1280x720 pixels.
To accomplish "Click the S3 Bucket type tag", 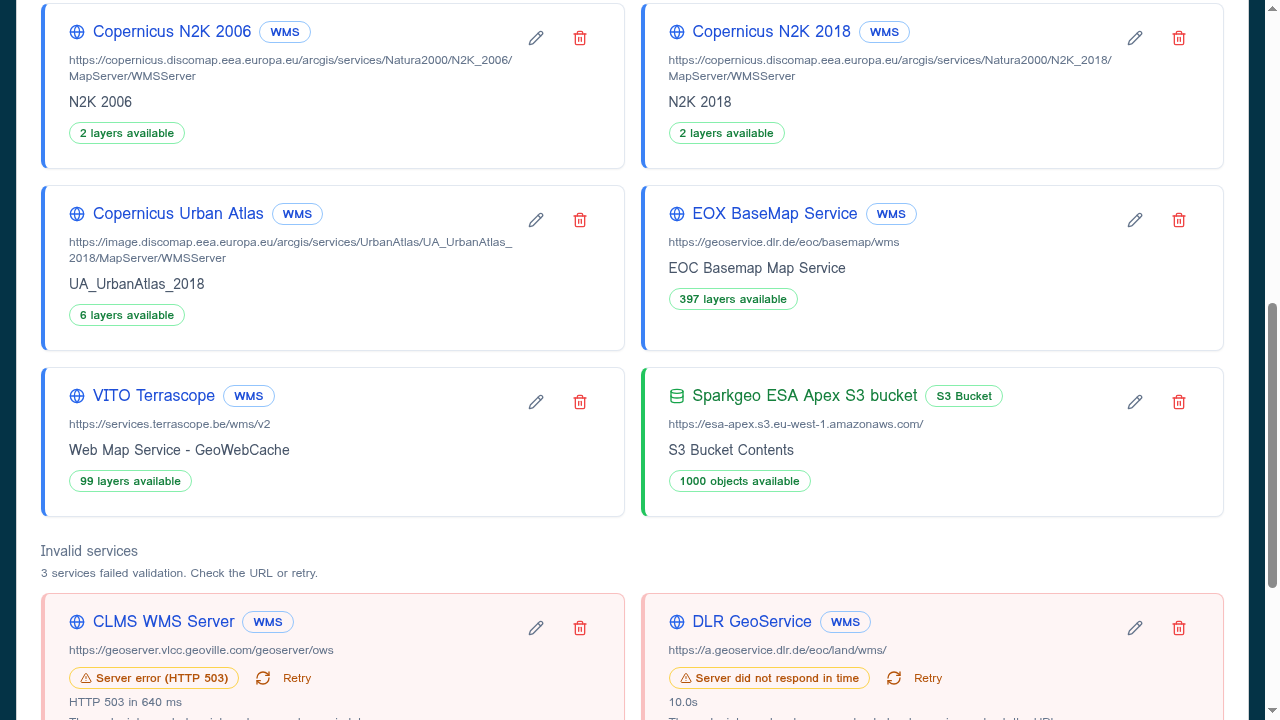I will pyautogui.click(x=964, y=396).
